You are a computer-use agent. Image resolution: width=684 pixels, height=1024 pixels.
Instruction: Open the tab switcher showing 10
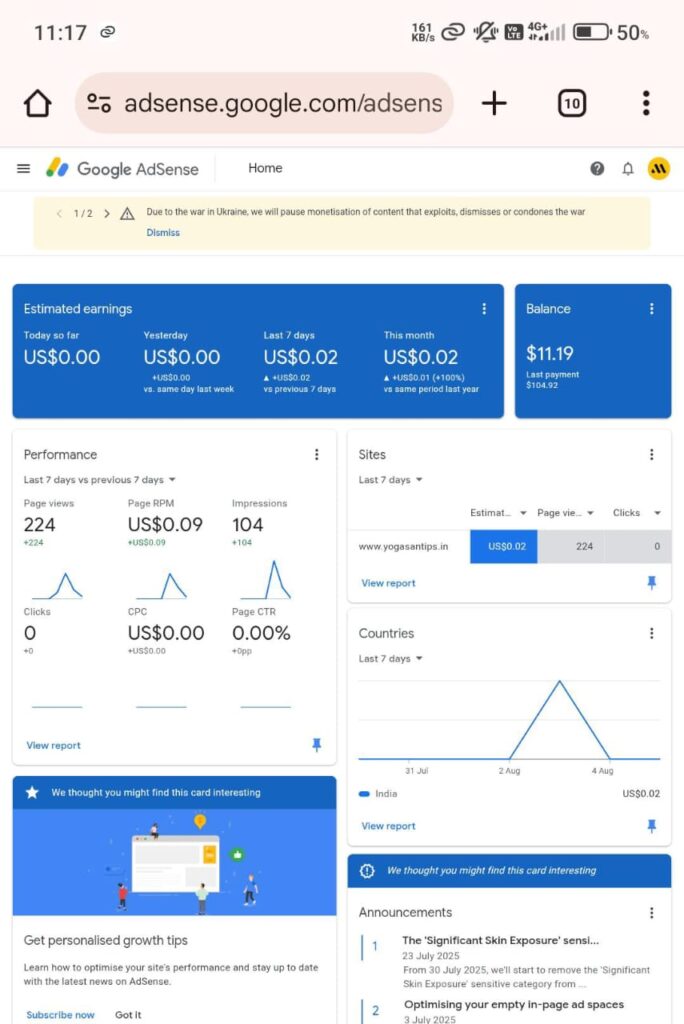click(572, 103)
